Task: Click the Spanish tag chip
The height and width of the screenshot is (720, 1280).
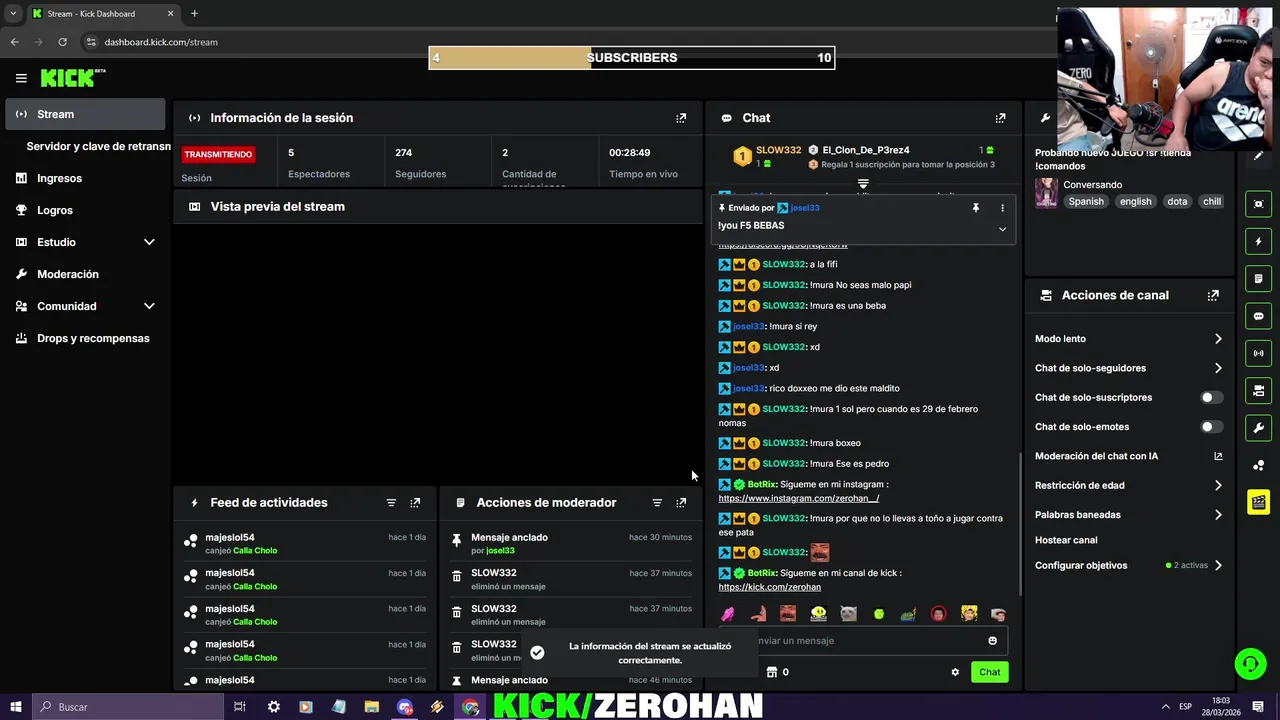Action: (x=1086, y=202)
